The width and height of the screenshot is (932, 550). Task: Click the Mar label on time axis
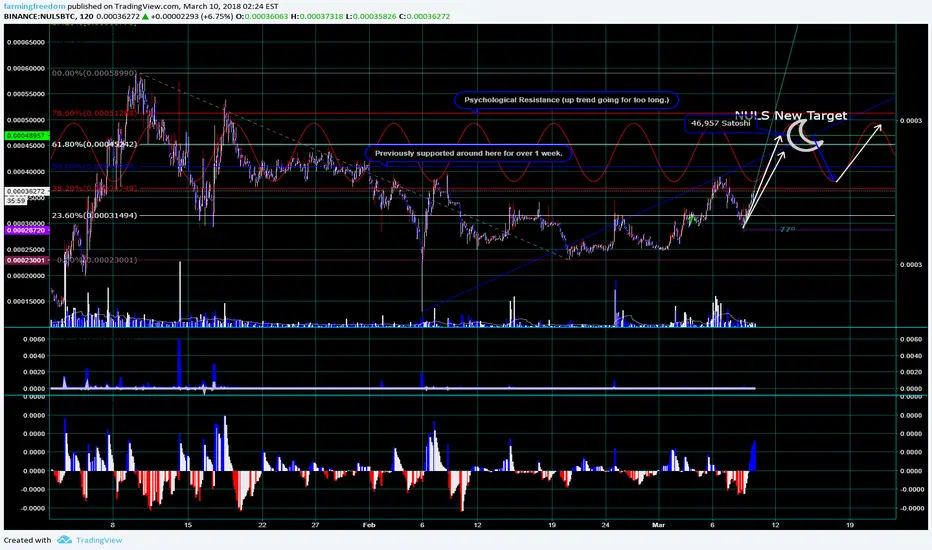click(x=658, y=525)
